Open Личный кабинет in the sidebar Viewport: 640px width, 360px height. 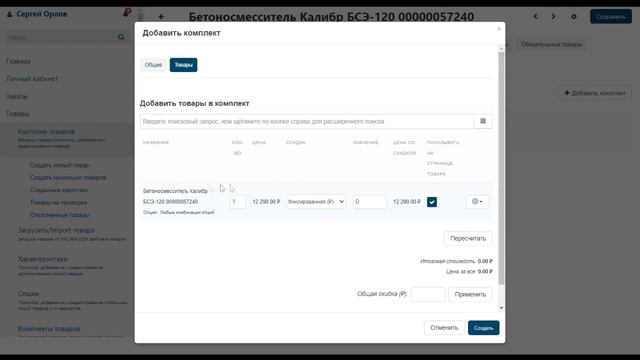32,79
